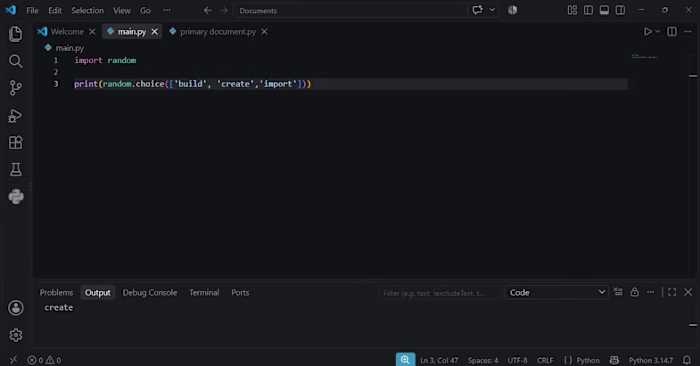
Task: Open Run and Debug view icon
Action: (16, 116)
